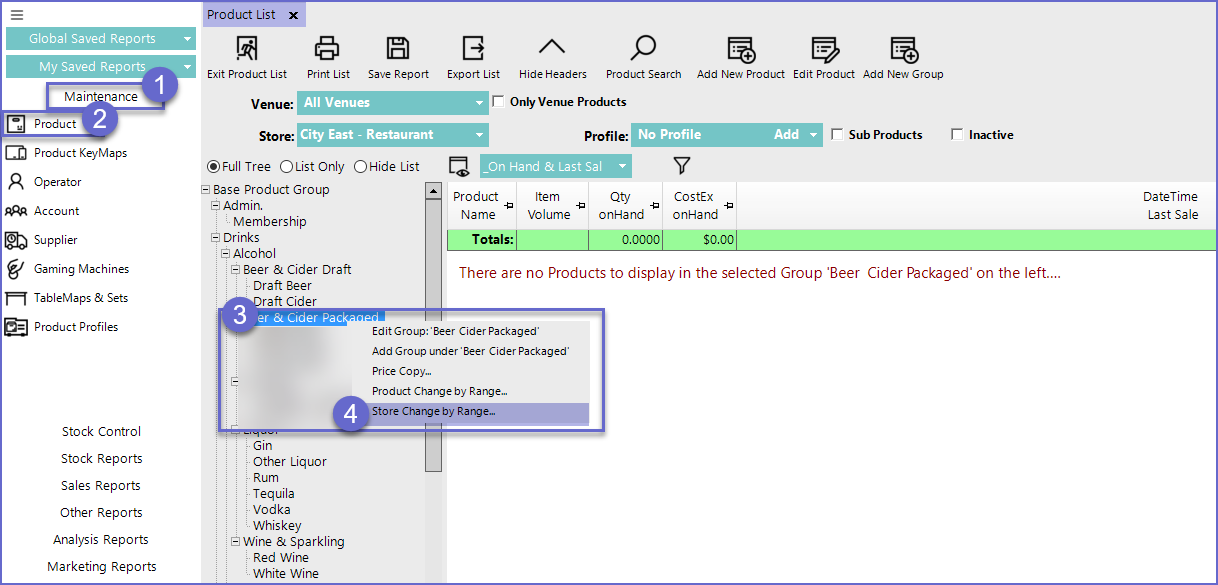Open the Venue dropdown

click(x=479, y=103)
